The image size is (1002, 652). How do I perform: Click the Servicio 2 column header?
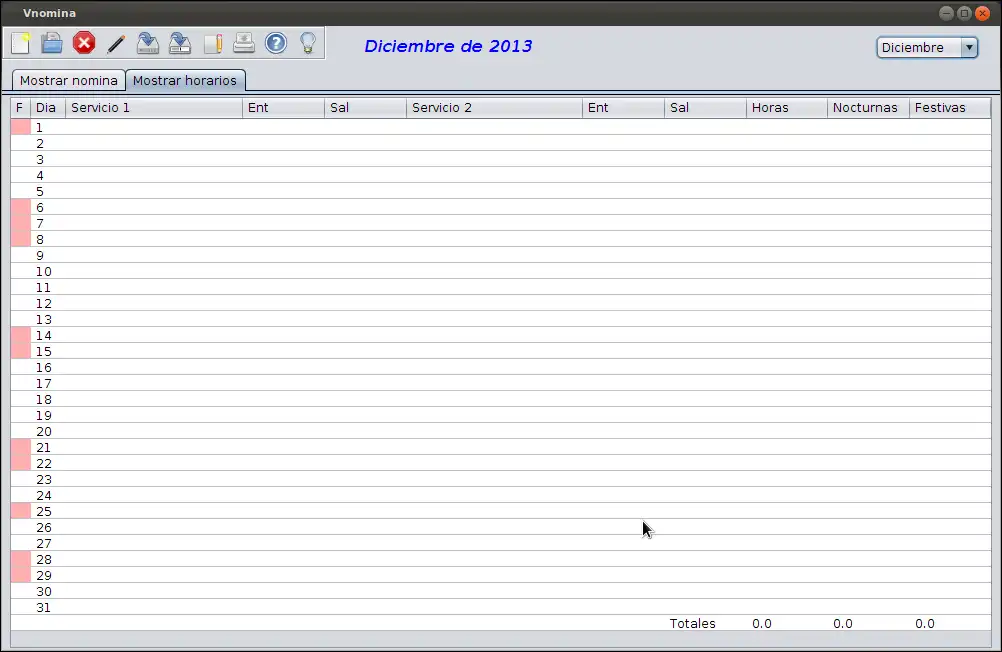pyautogui.click(x=494, y=107)
